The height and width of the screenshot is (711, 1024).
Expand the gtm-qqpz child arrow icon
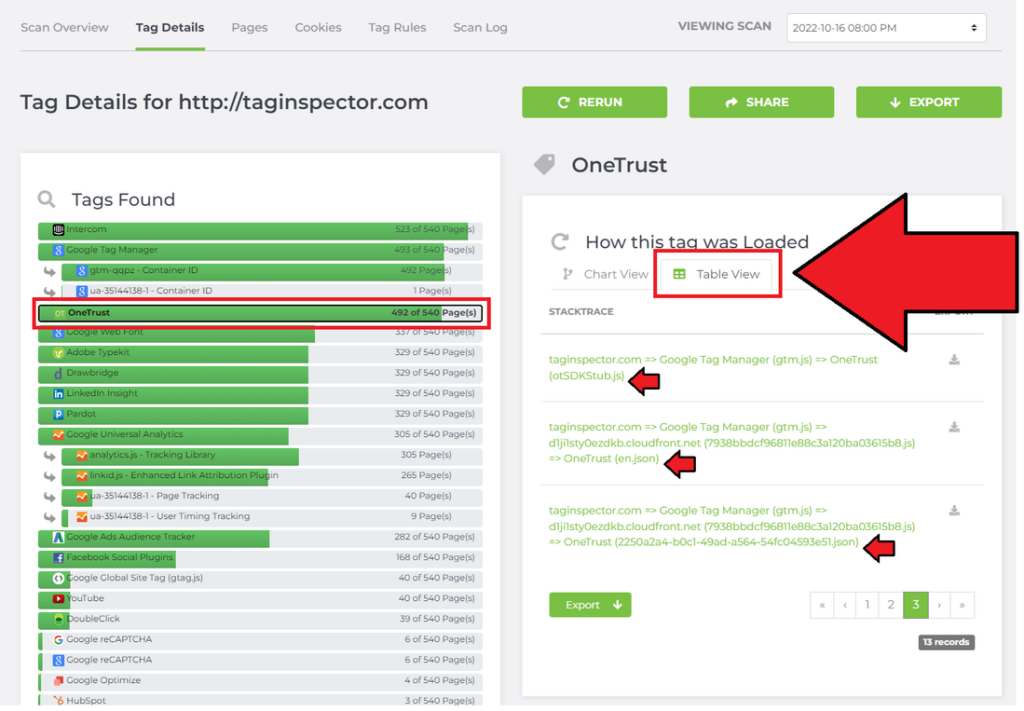point(50,271)
